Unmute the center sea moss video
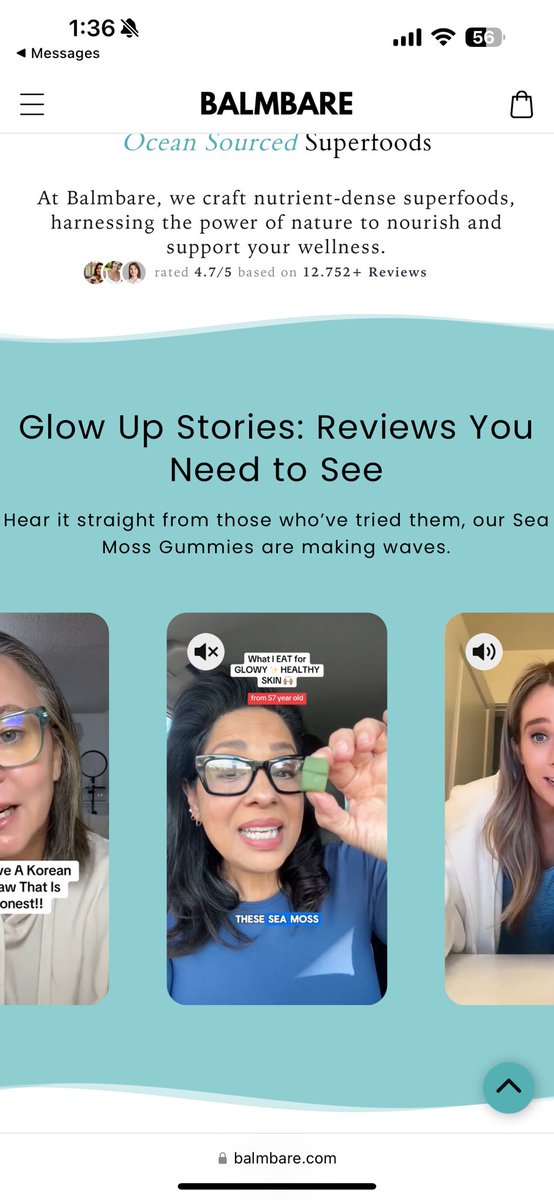The image size is (554, 1200). [206, 653]
